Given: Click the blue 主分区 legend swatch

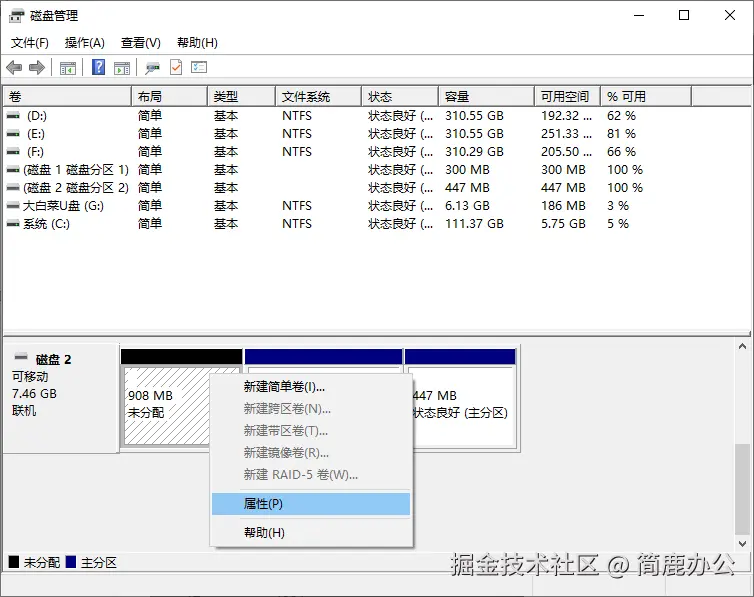Looking at the screenshot, I should pyautogui.click(x=71, y=562).
